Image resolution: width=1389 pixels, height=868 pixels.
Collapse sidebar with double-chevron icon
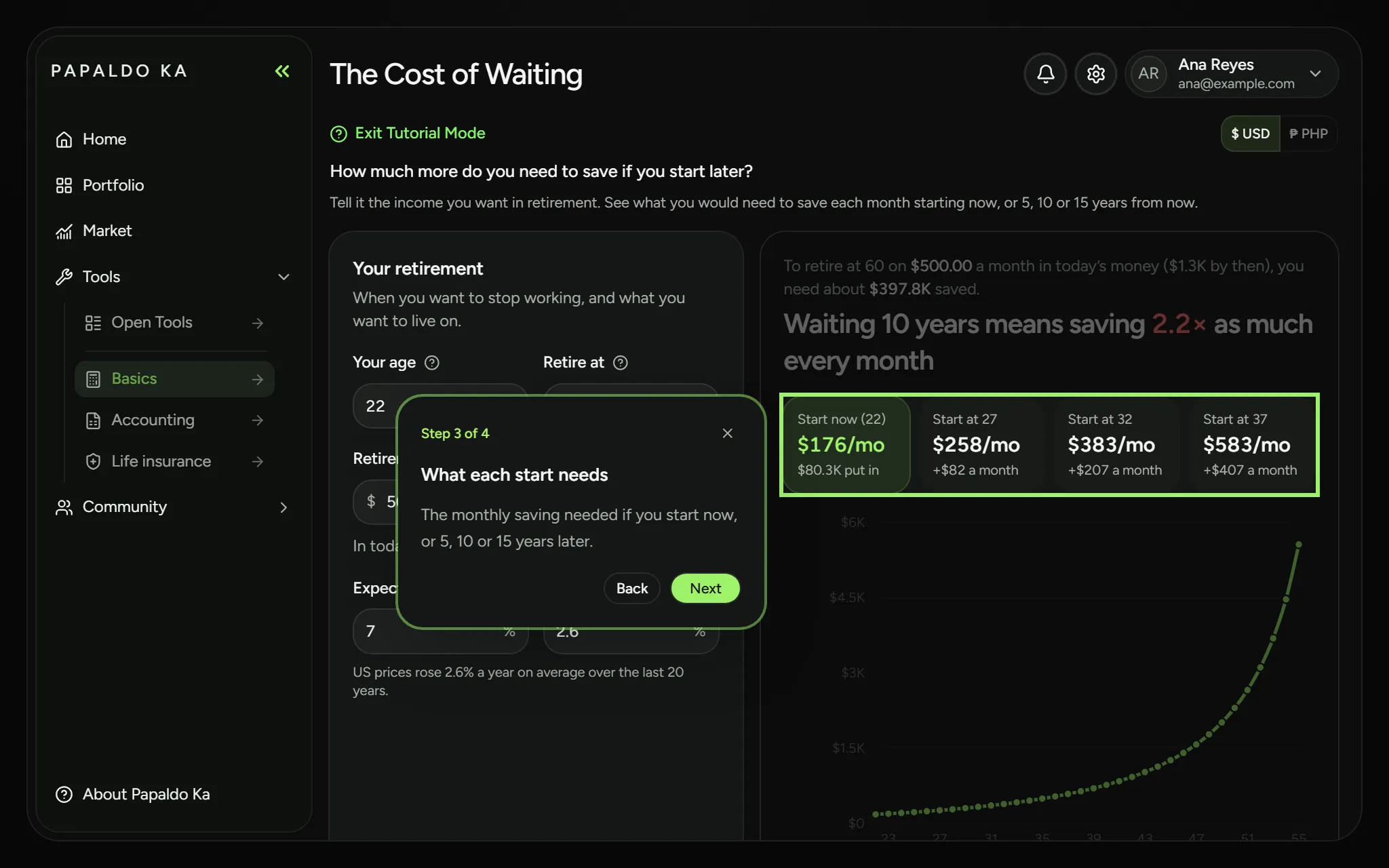pyautogui.click(x=282, y=71)
